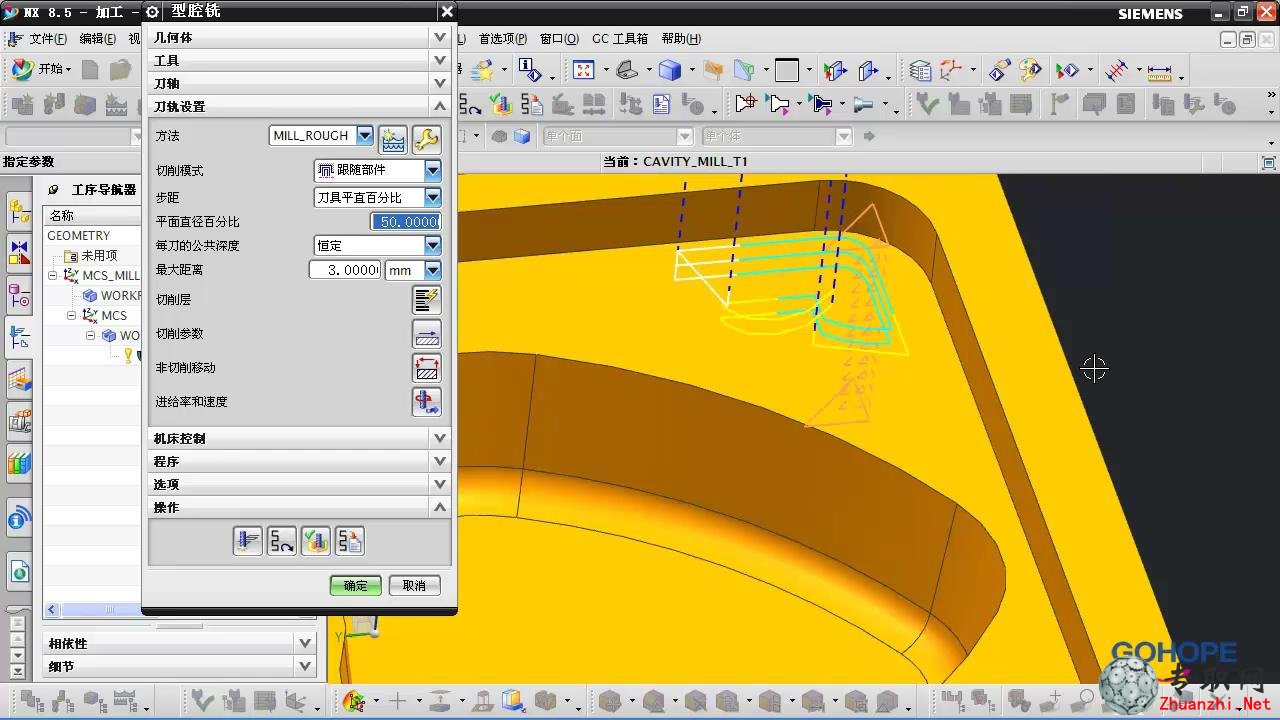1280x720 pixels.
Task: Click the measure distance ruler icon
Action: pyautogui.click(x=1159, y=71)
